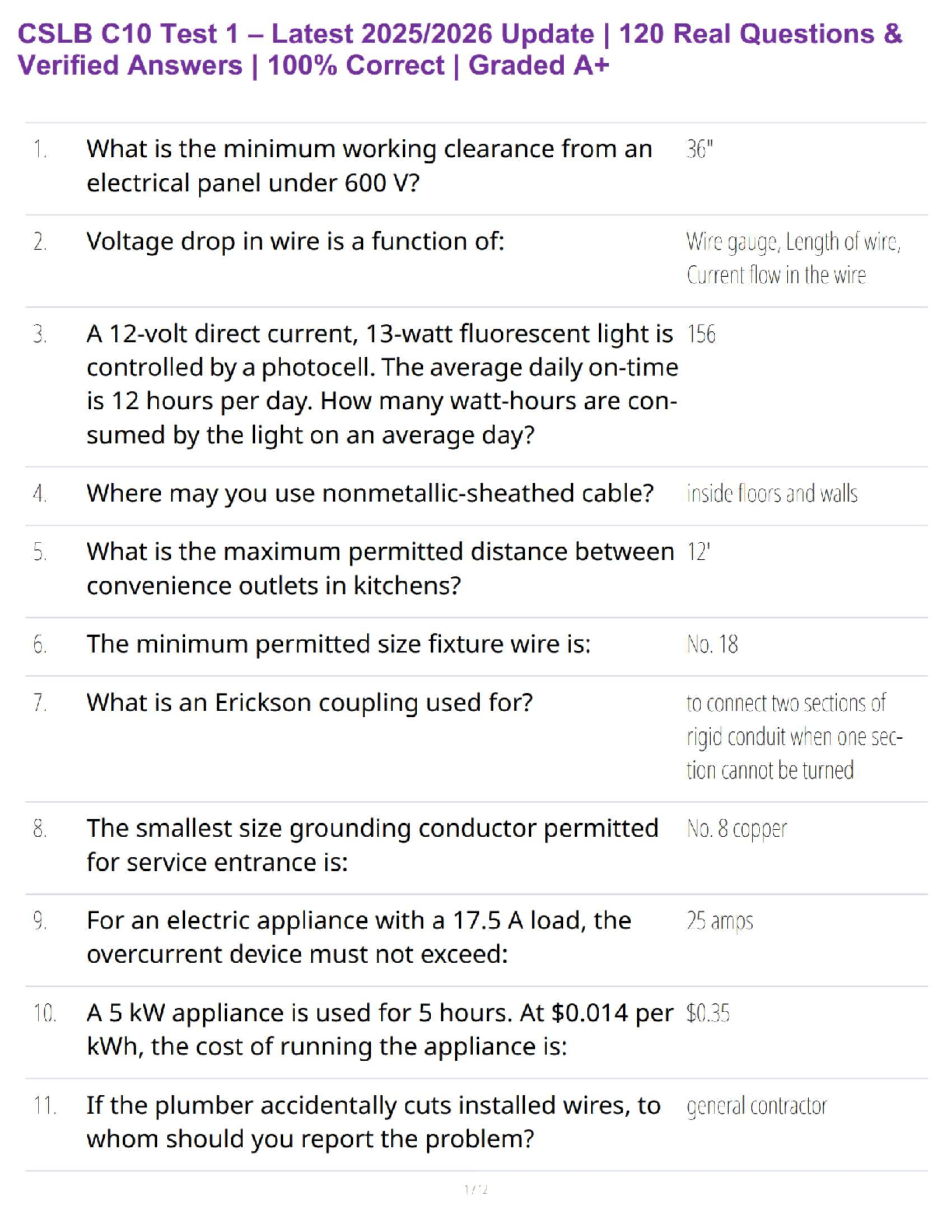The height and width of the screenshot is (1232, 952).
Task: Click the page number at page bottom
Action: (x=476, y=1189)
